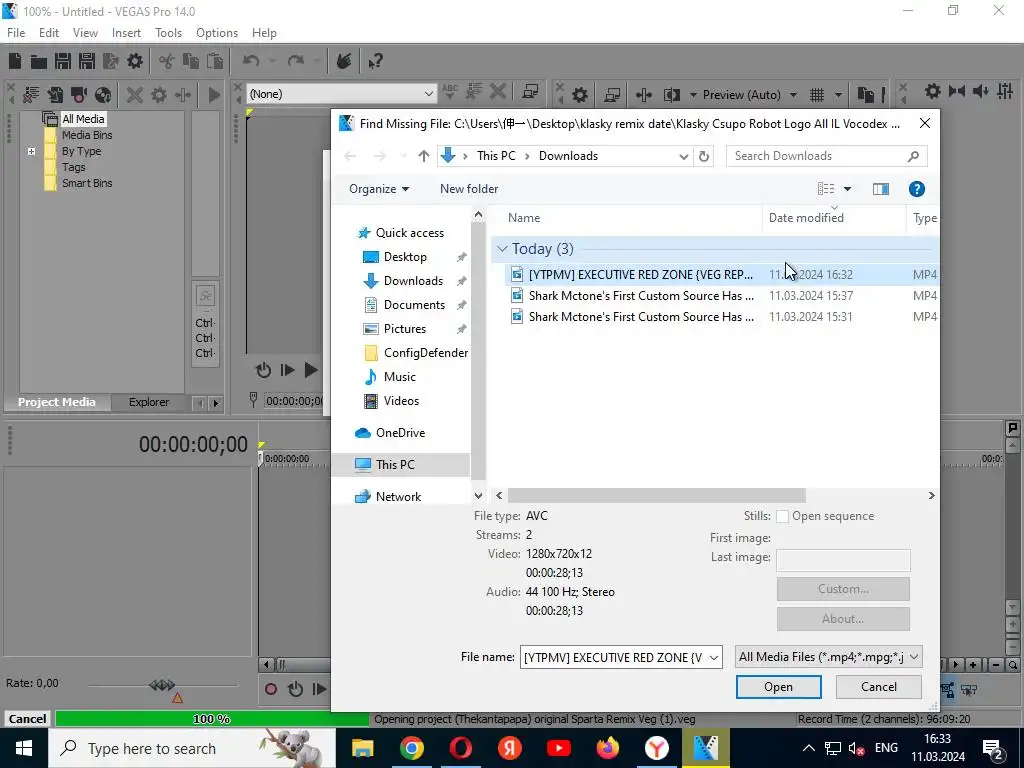Toggle the timeline Record button
Image resolution: width=1024 pixels, height=768 pixels.
coord(271,689)
